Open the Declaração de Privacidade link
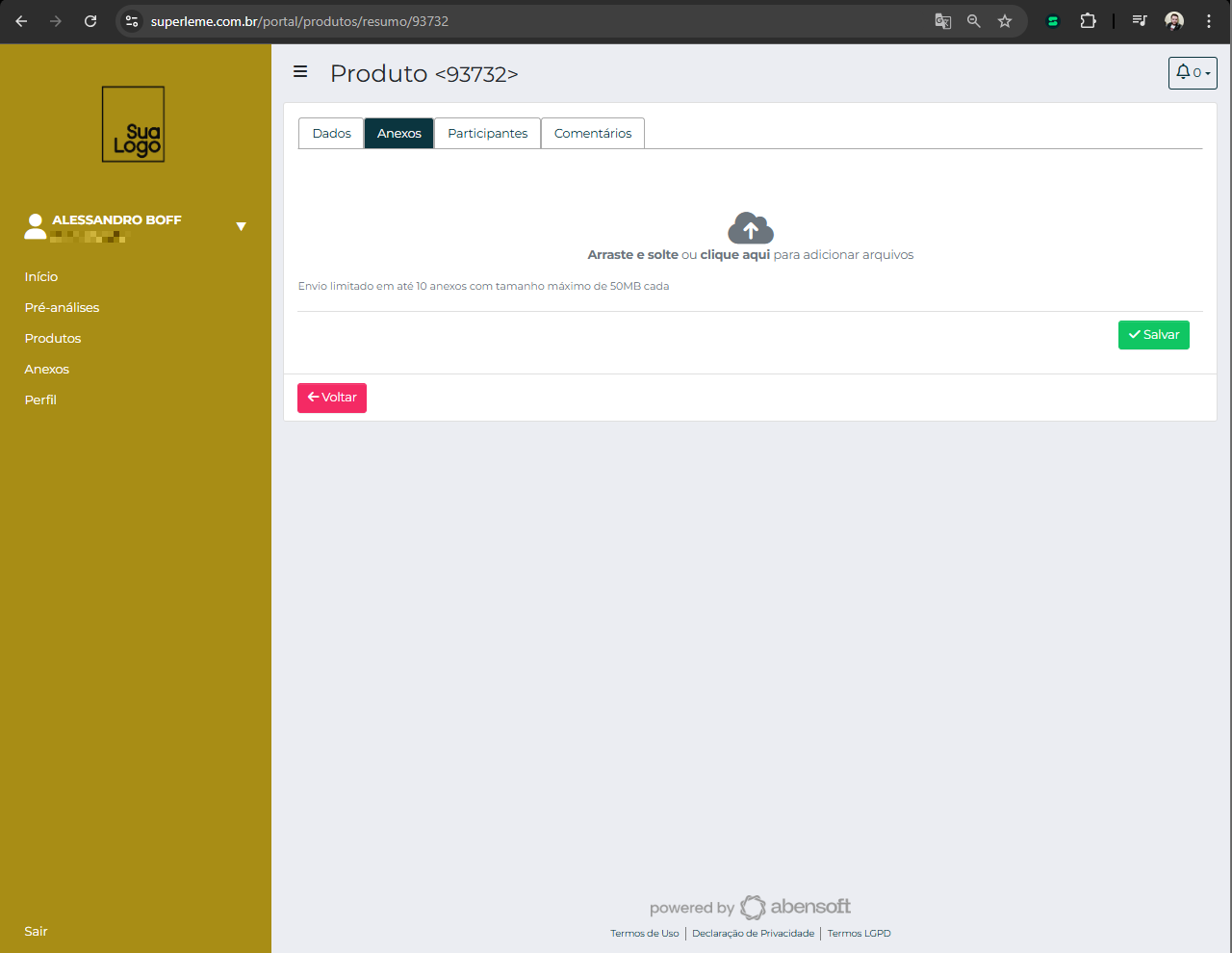The width and height of the screenshot is (1232, 953). point(754,934)
